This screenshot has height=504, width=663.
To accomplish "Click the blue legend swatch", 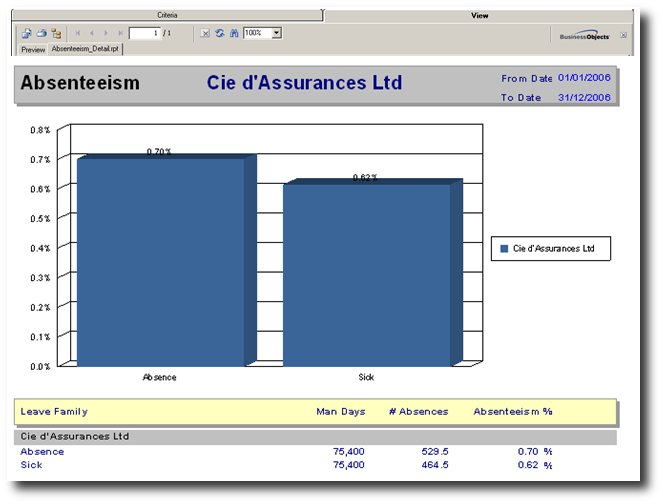I will pyautogui.click(x=505, y=249).
